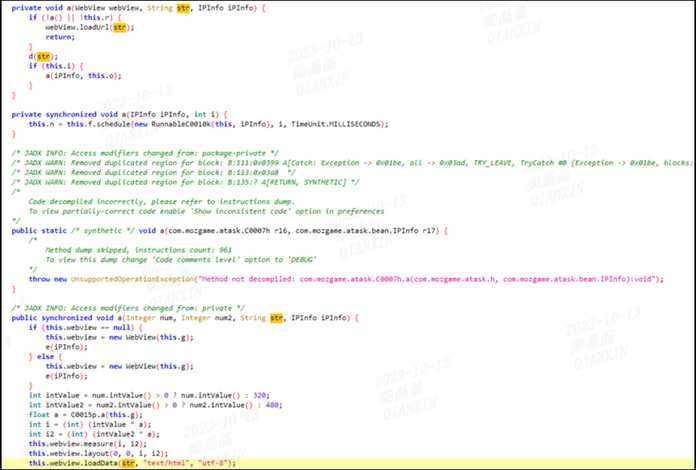Click the 'int i2 = (int) (intValue2 * a);' line

(x=94, y=434)
